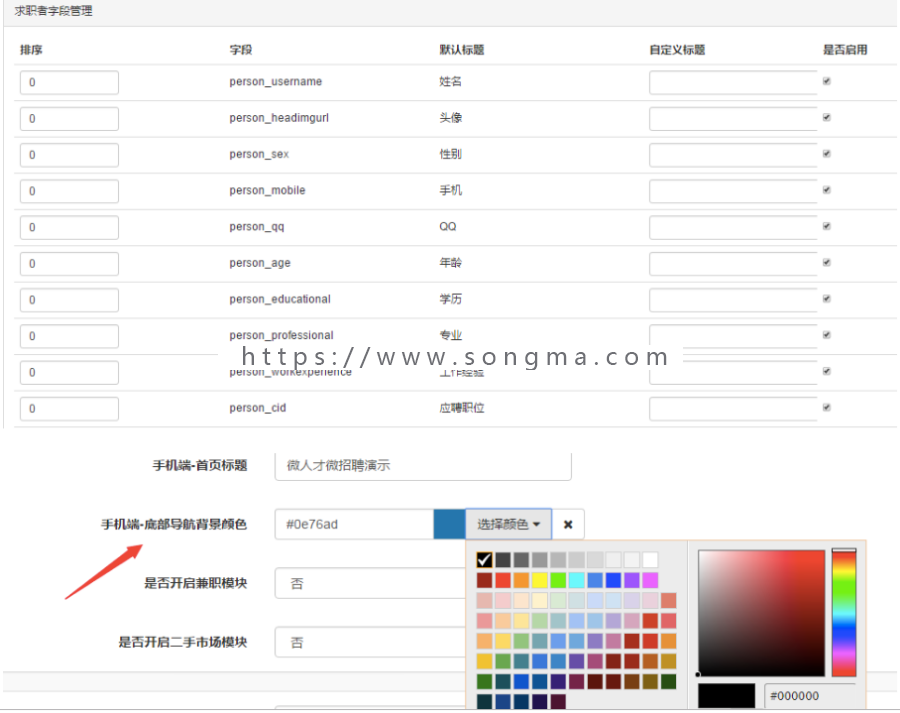The width and height of the screenshot is (900, 713).
Task: Click the custom title field for 姓名 row
Action: pyautogui.click(x=733, y=83)
